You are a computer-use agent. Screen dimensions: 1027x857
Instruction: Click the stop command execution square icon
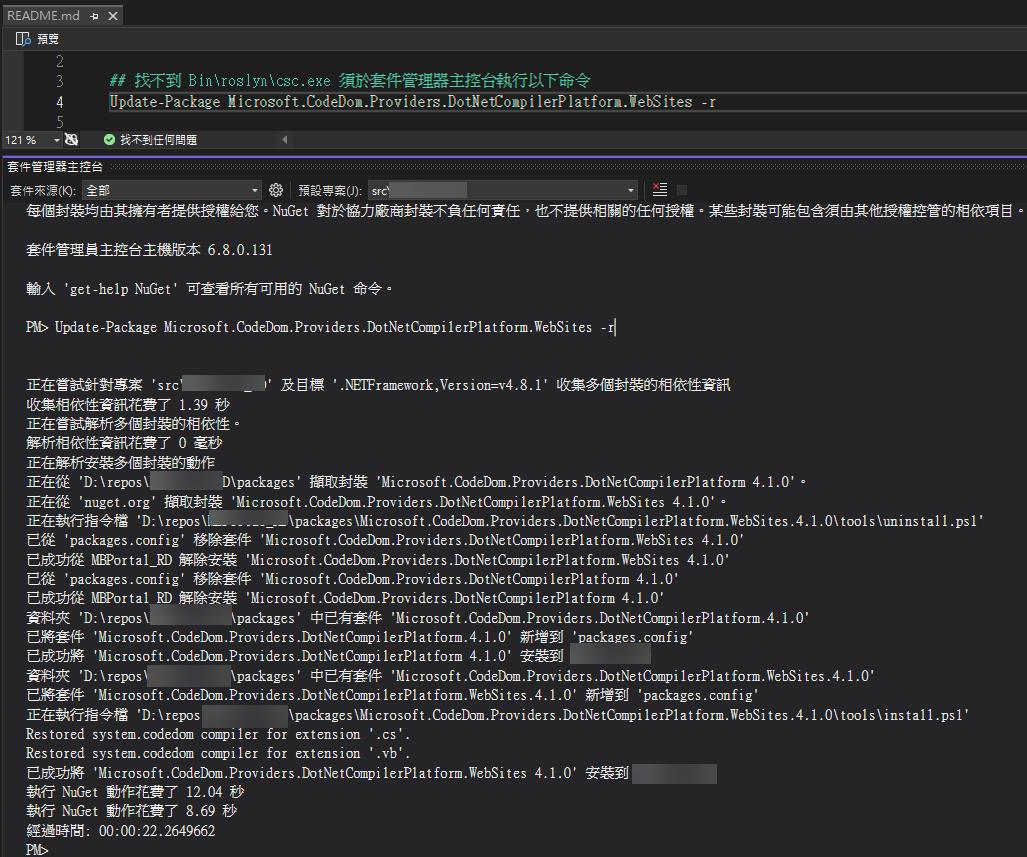(x=682, y=189)
